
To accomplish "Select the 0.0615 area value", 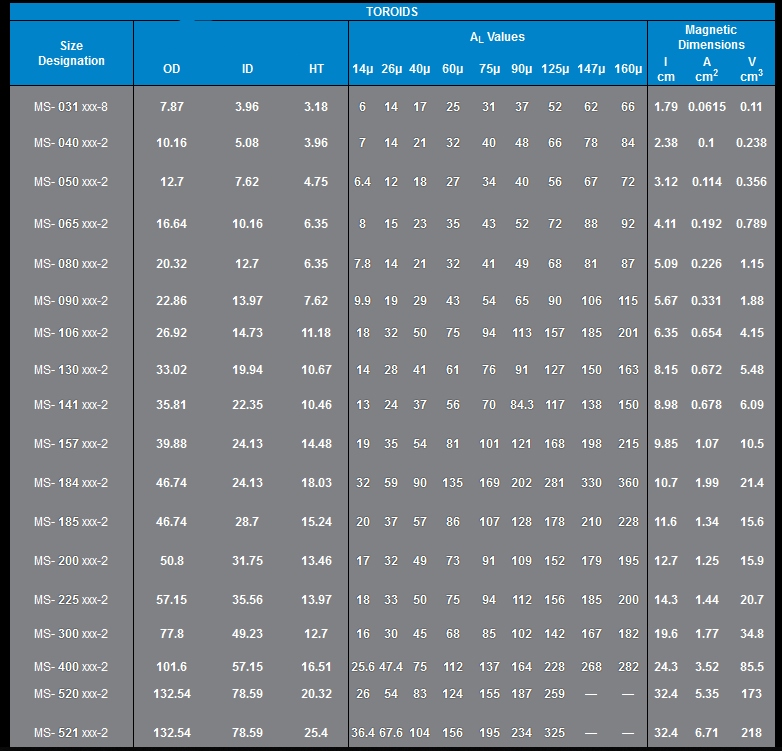I will click(x=707, y=106).
